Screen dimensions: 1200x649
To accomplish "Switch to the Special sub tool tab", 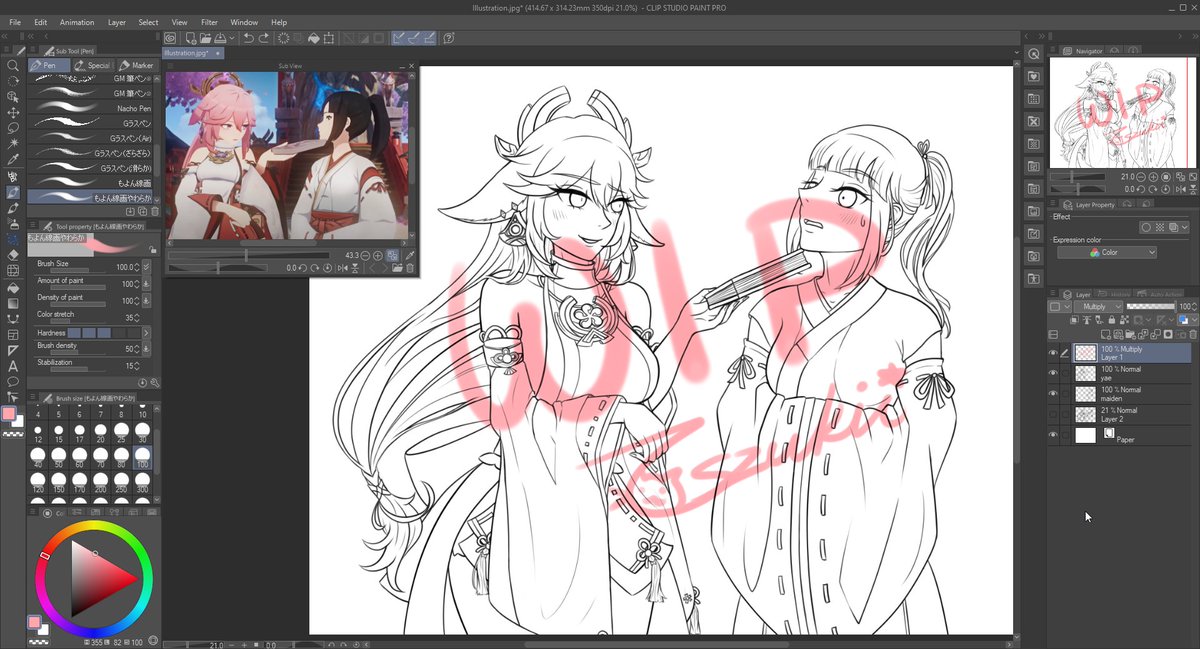I will (x=93, y=65).
